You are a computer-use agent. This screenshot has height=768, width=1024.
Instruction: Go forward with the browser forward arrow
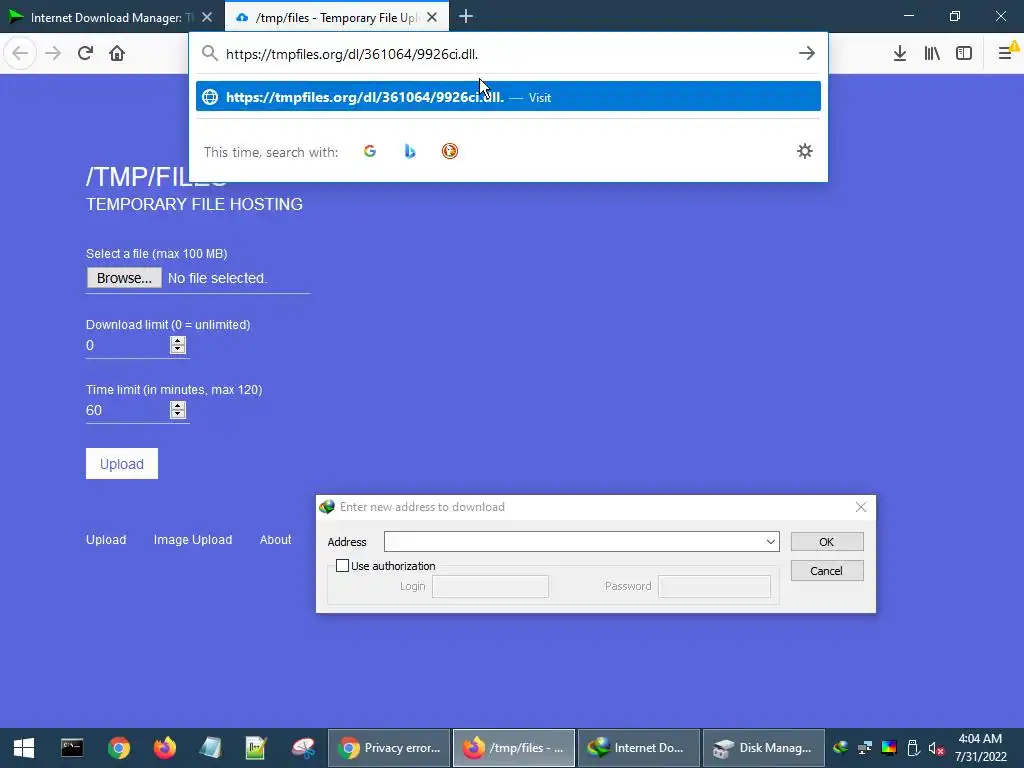tap(53, 53)
